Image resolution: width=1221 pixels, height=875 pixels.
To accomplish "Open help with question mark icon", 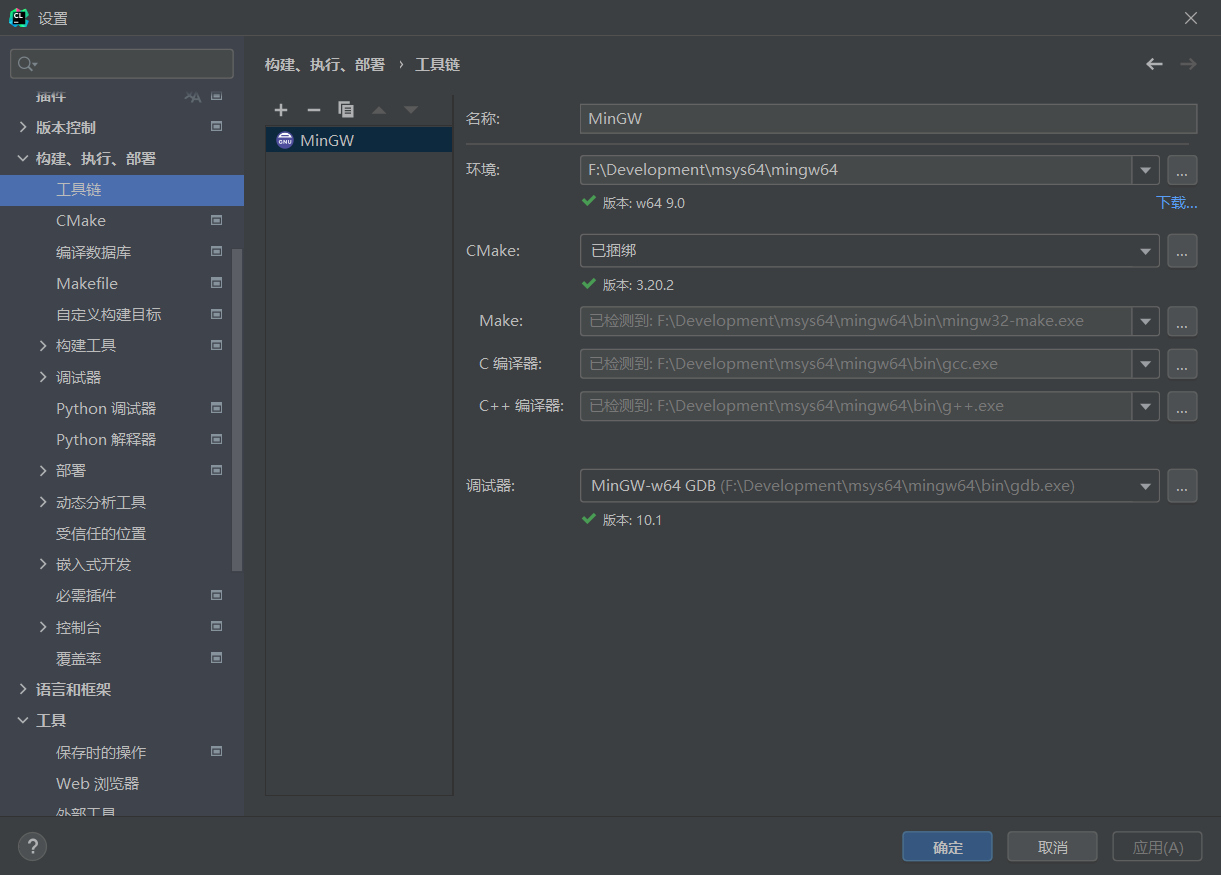I will [x=32, y=847].
